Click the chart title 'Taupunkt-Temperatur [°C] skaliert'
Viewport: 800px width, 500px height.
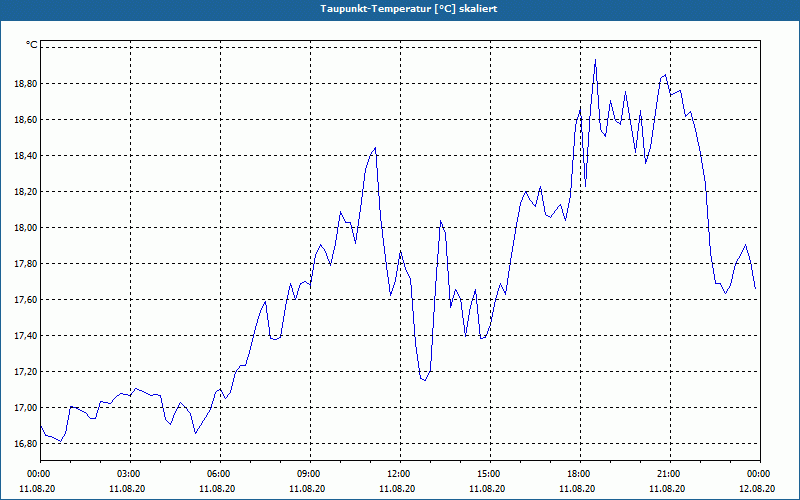(409, 9)
